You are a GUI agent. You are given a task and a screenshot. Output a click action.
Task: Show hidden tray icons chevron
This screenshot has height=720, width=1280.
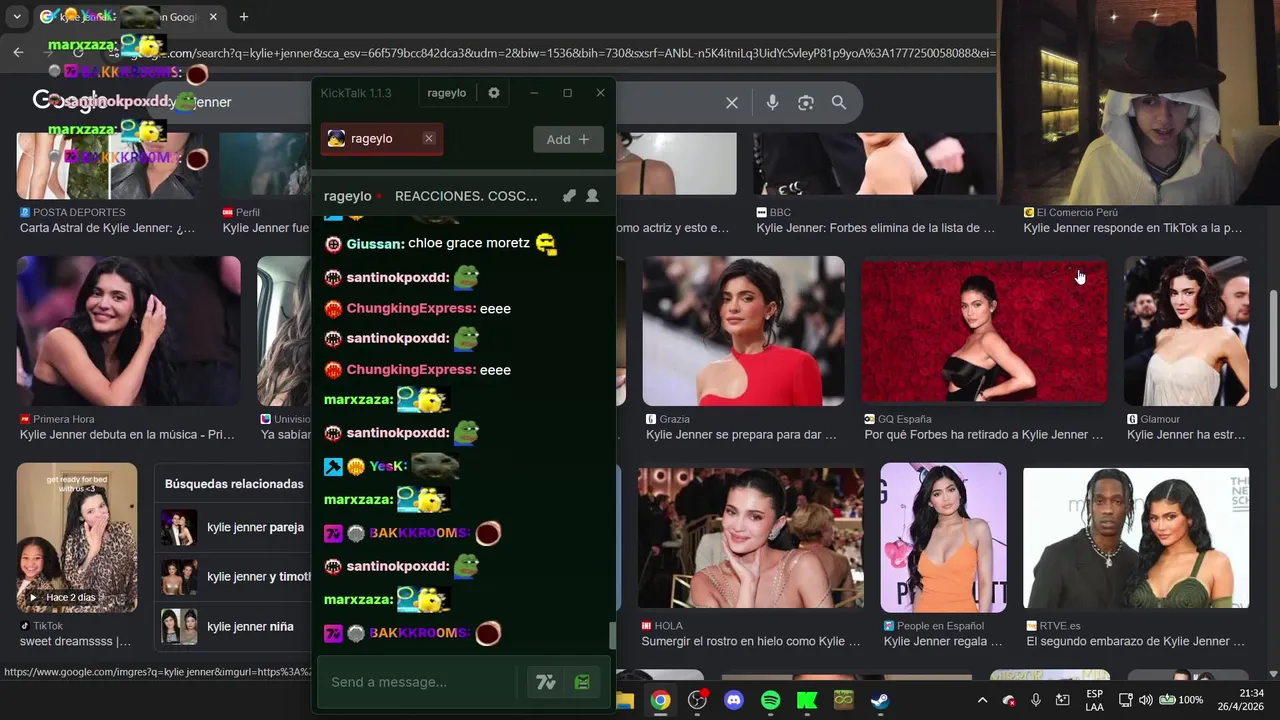coord(982,700)
